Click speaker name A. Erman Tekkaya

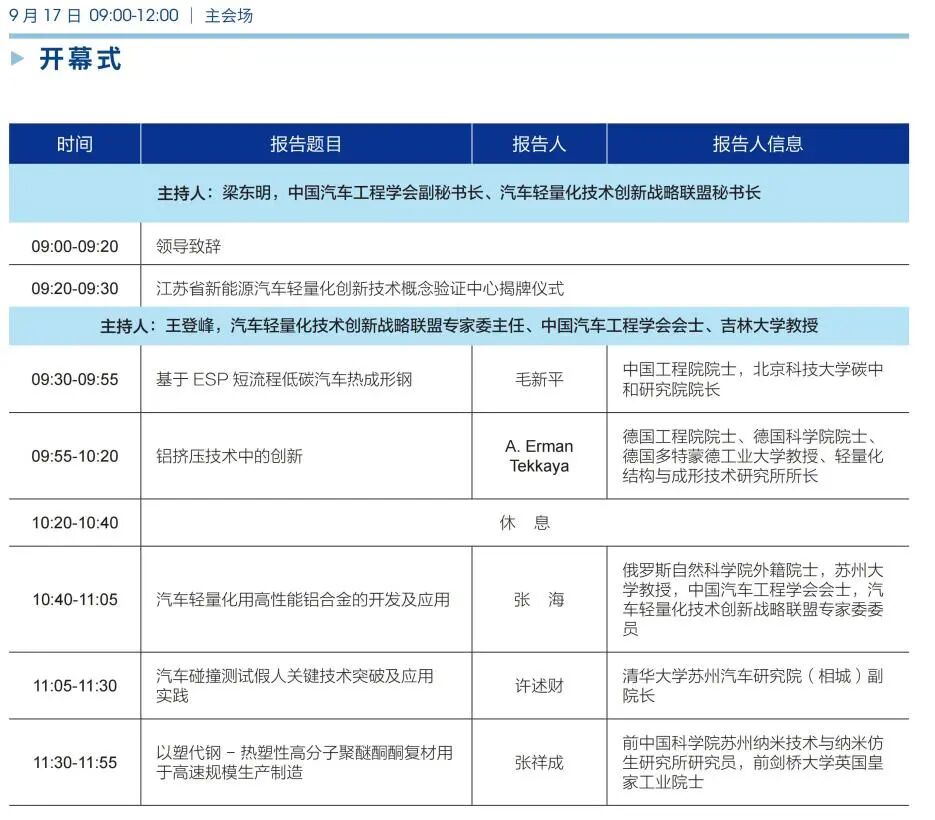point(539,456)
